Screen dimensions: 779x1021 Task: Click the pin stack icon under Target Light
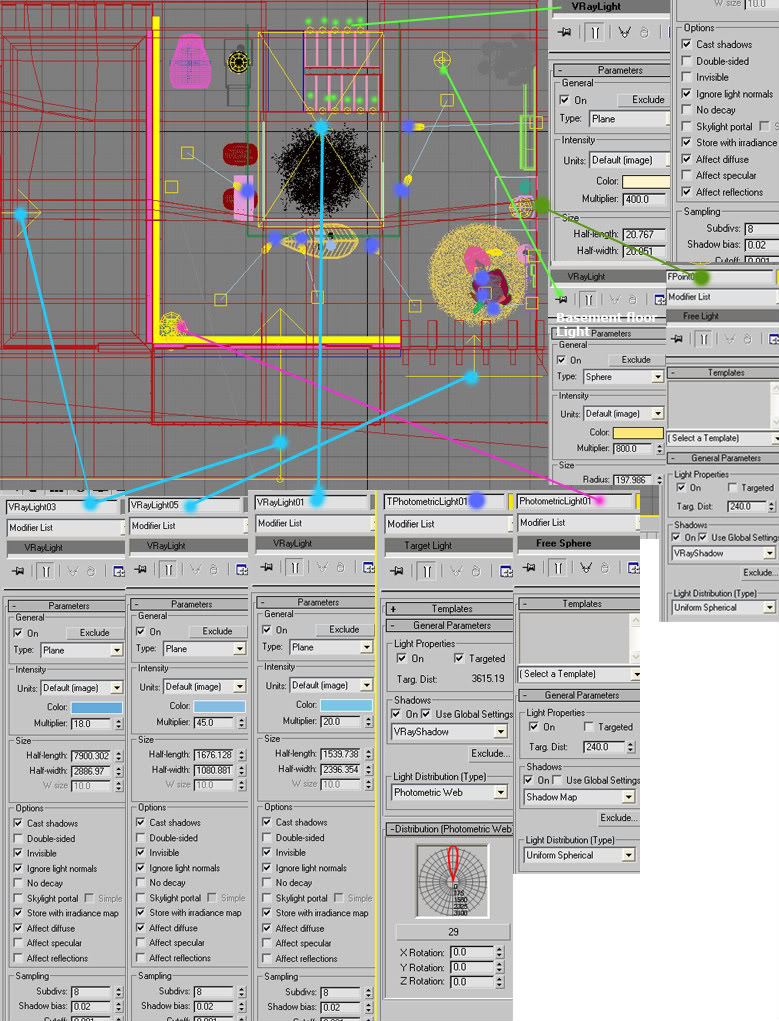(x=397, y=571)
